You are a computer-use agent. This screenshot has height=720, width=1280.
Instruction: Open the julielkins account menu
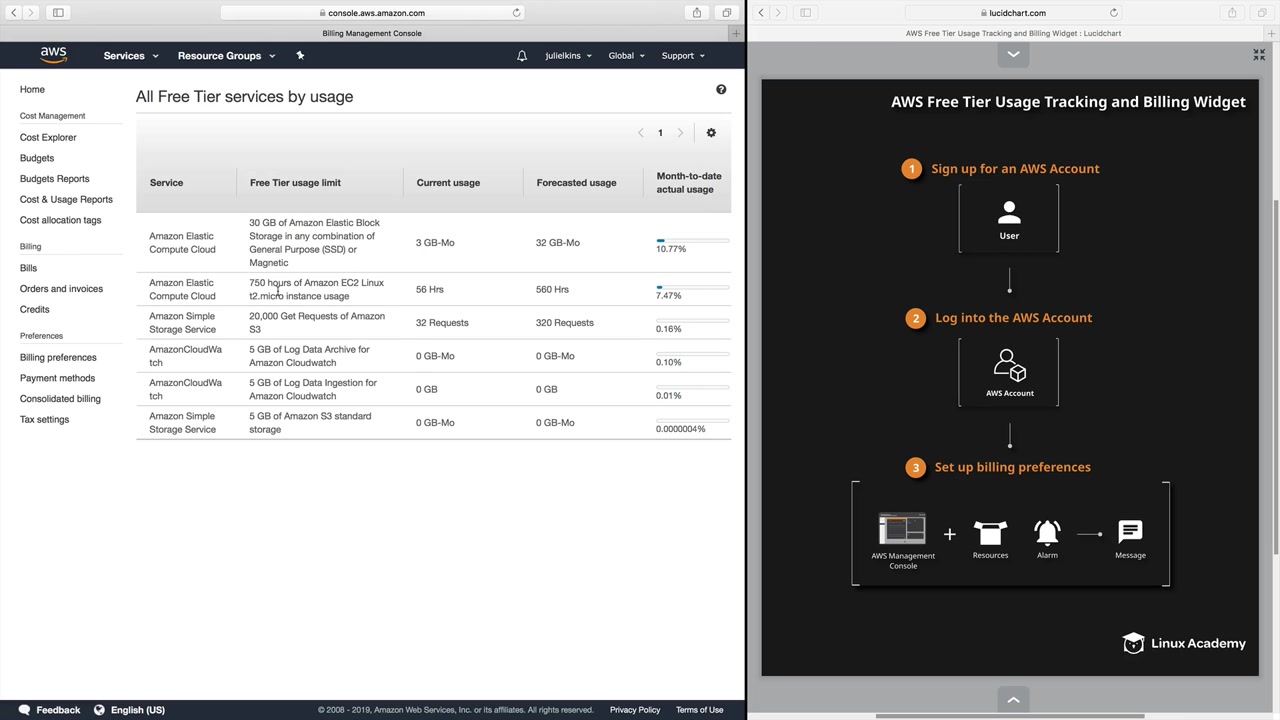pyautogui.click(x=569, y=56)
